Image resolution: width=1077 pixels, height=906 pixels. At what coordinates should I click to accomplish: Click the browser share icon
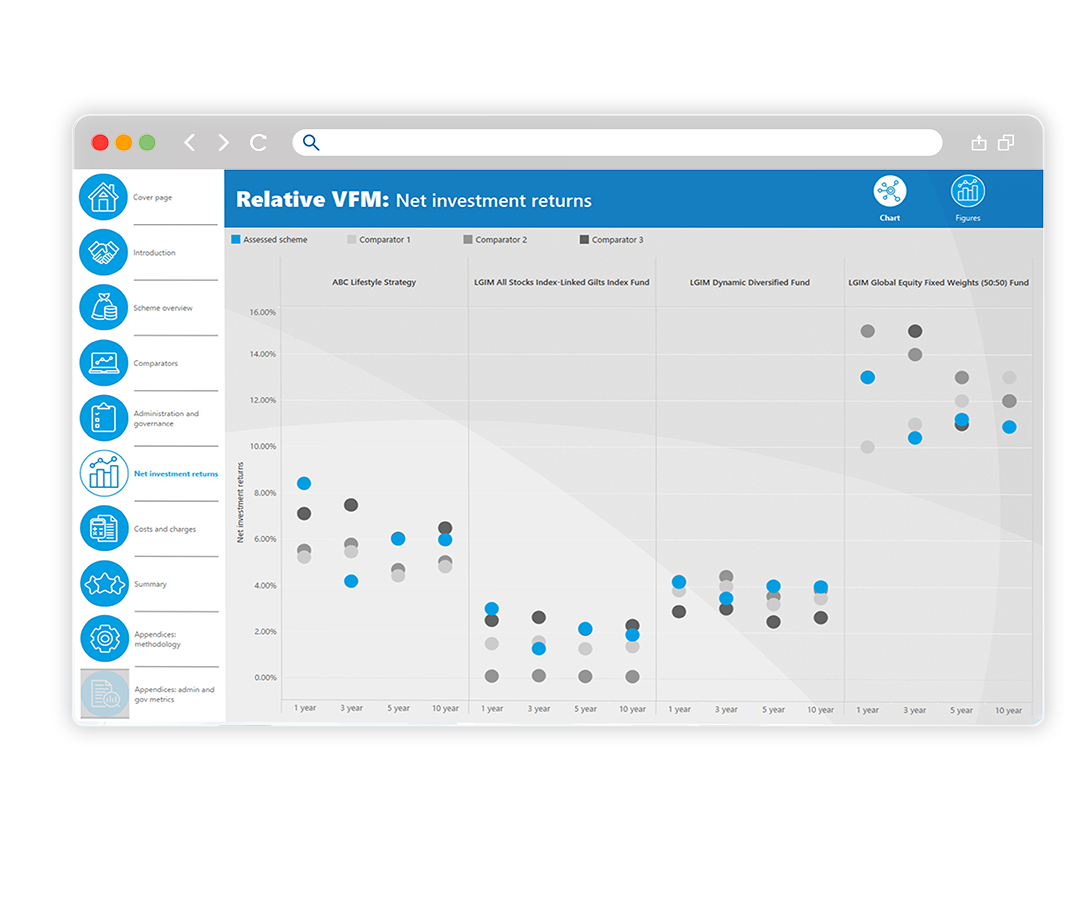[x=978, y=143]
